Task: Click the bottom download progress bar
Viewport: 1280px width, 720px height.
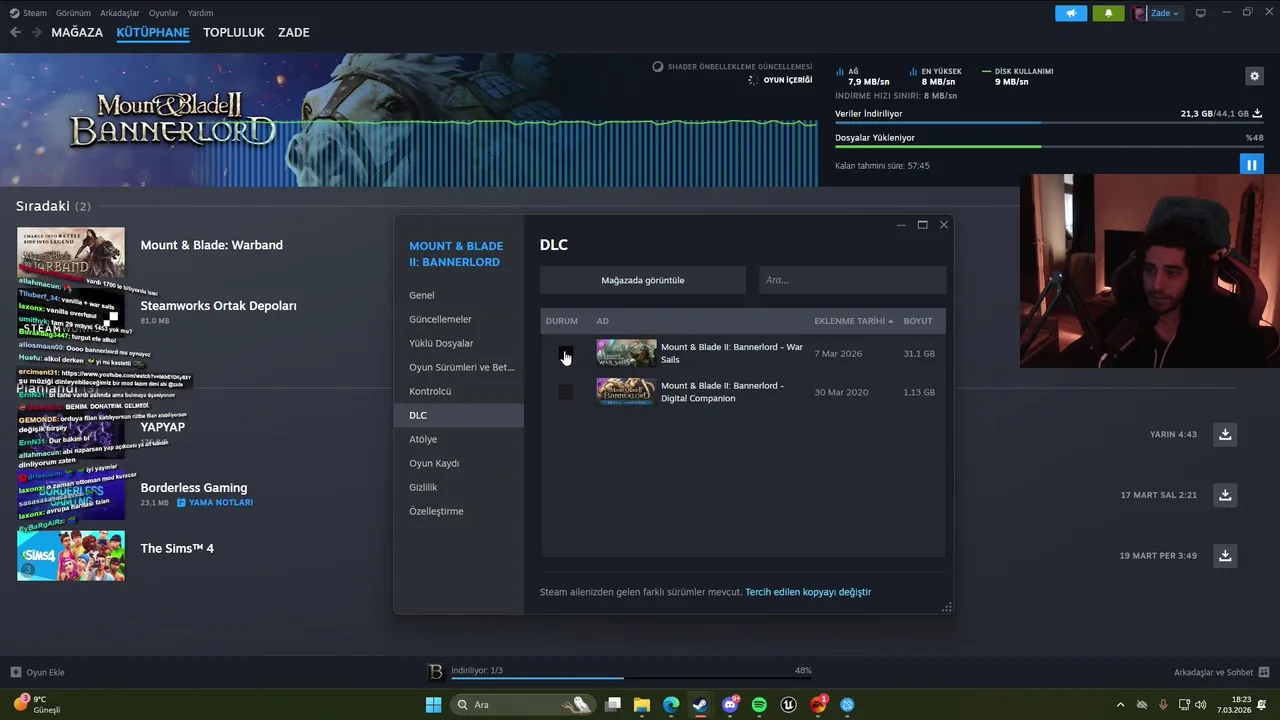Action: [630, 678]
